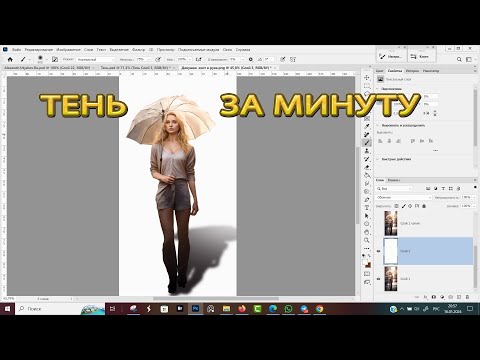
Task: Select the Zoom tool in the tools panel
Action: pyautogui.click(x=367, y=240)
